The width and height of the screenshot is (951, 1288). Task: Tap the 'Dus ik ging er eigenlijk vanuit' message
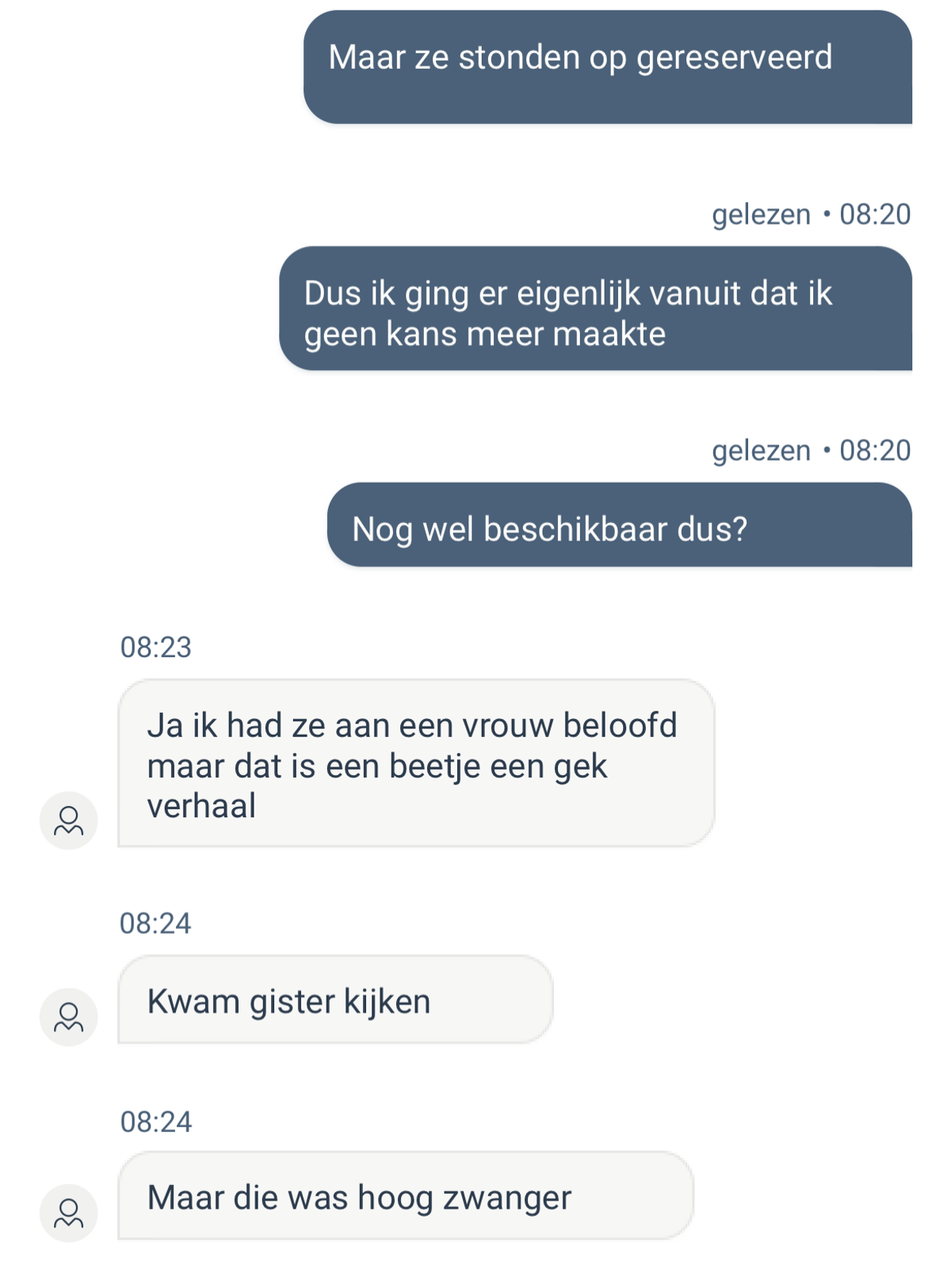pos(595,309)
